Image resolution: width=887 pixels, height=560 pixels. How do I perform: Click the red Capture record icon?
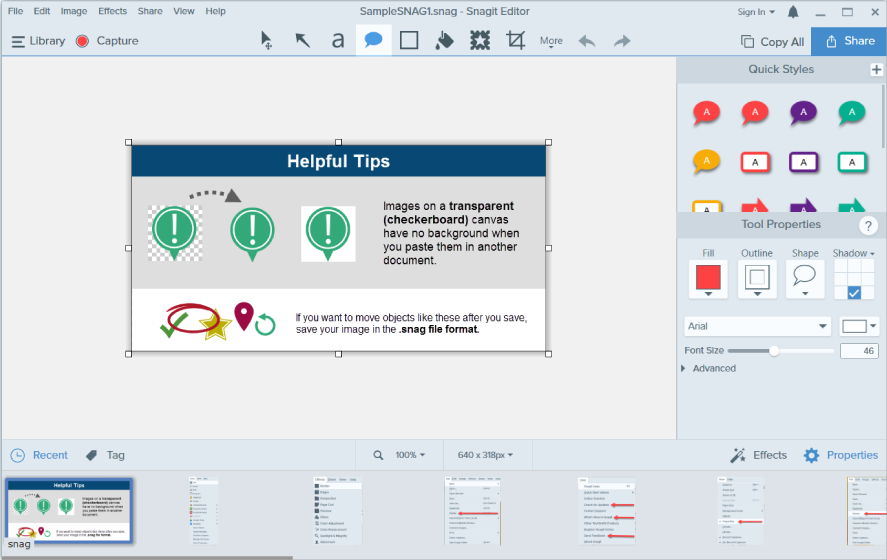tap(82, 41)
